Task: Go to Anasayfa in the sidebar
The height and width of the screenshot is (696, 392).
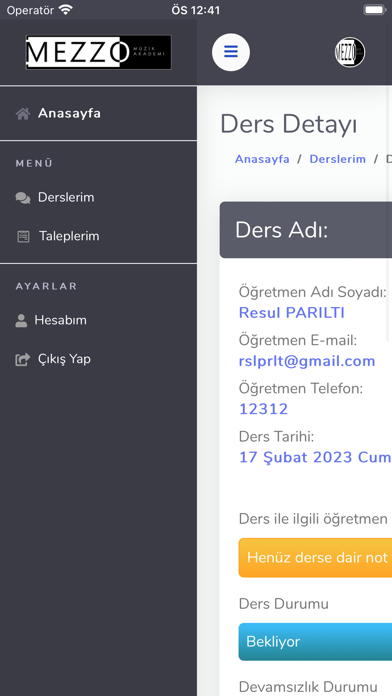Action: click(69, 113)
